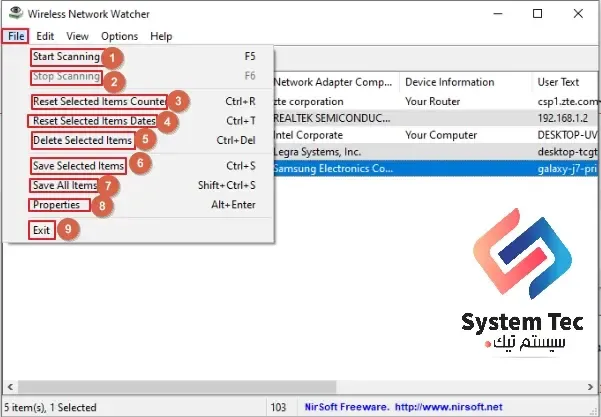Select the Intel Corporate row
This screenshot has width=601, height=417.
pos(436,135)
